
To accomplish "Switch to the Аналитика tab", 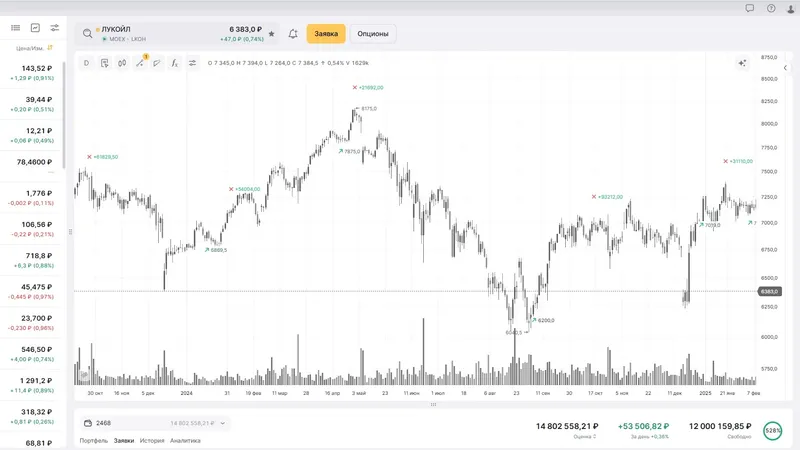I will [185, 440].
